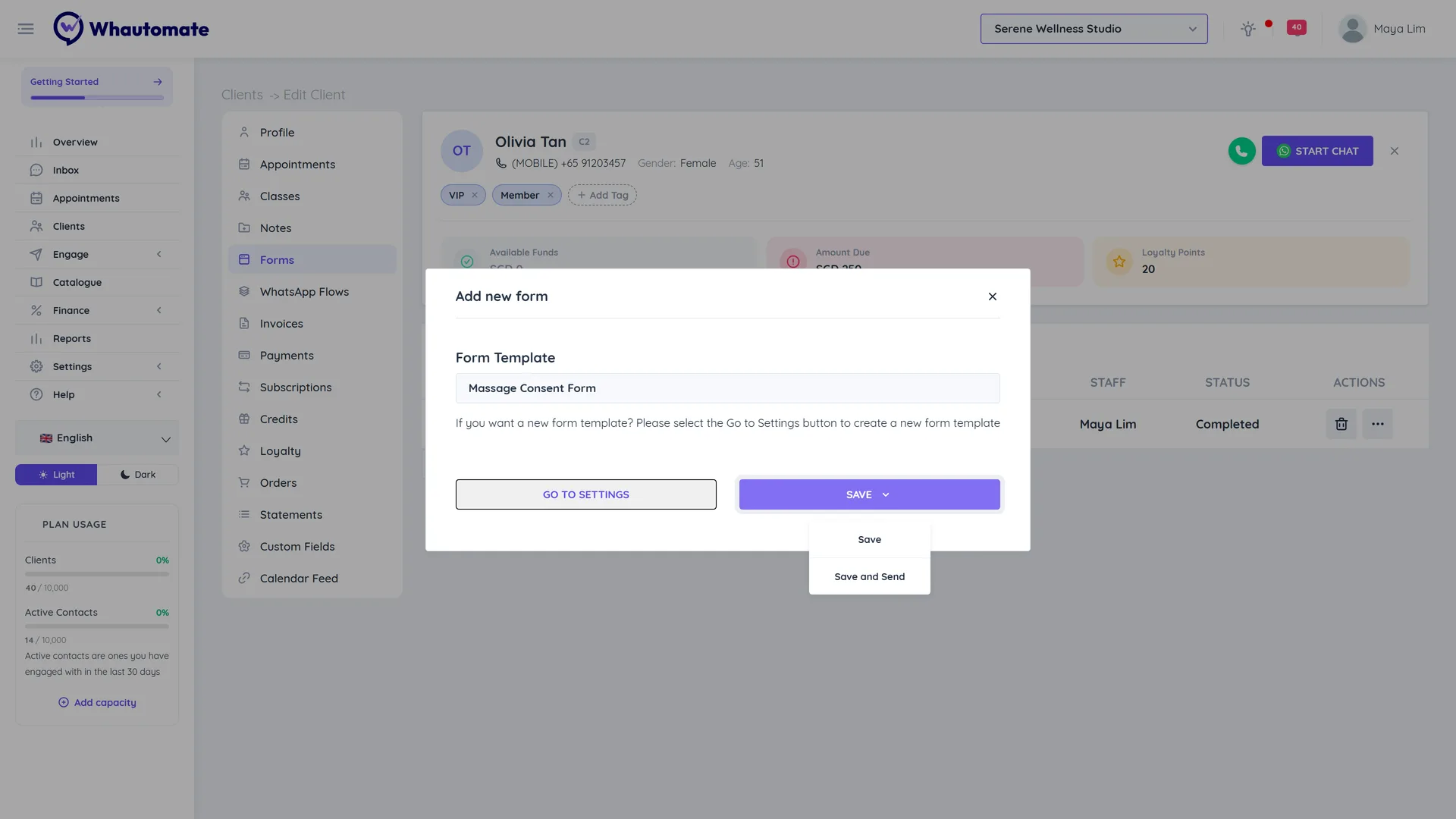
Task: Click the Clients usage progress bar
Action: [x=97, y=574]
